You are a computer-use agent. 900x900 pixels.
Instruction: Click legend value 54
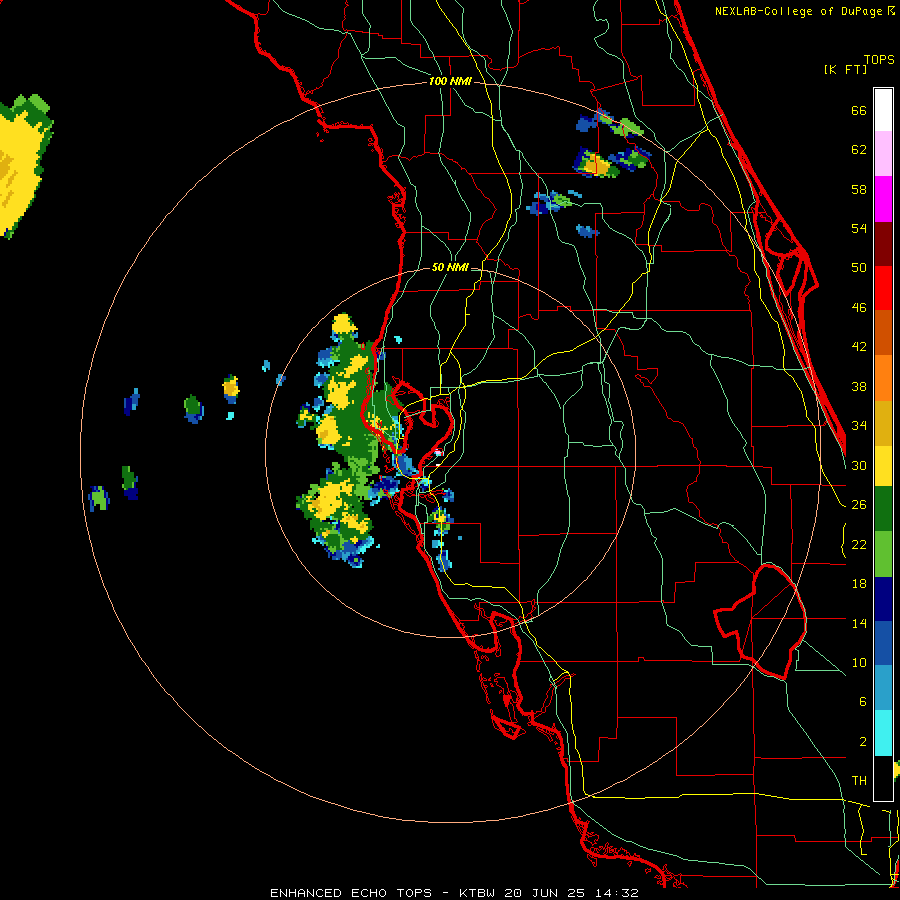[x=859, y=228]
